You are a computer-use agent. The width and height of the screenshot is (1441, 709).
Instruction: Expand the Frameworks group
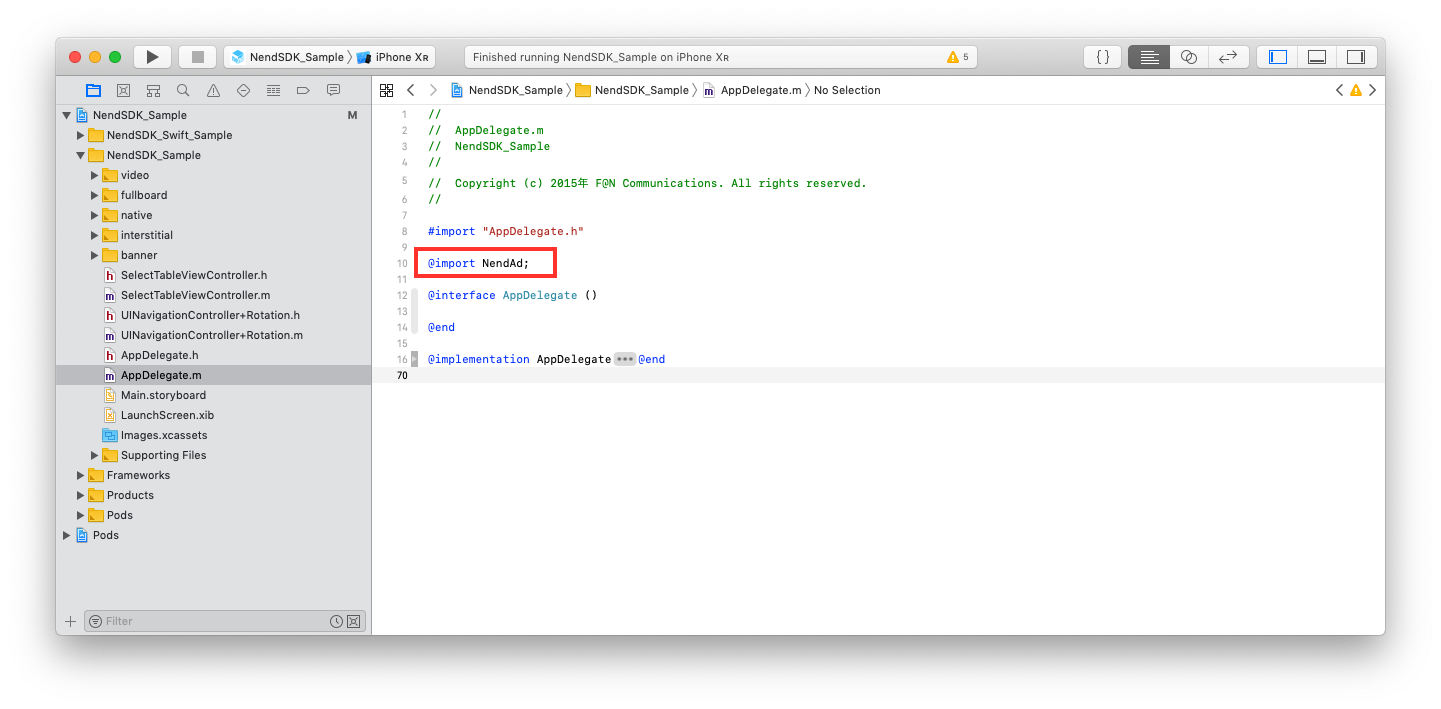point(81,475)
